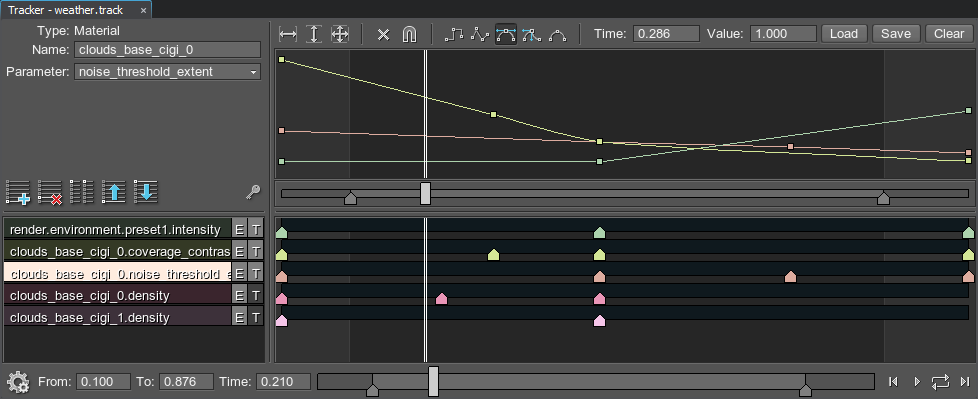Click the delete key X icon in toolbar

[x=384, y=34]
